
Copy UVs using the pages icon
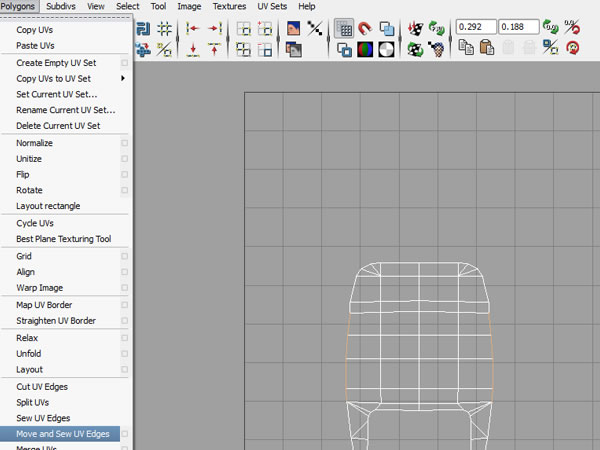466,48
